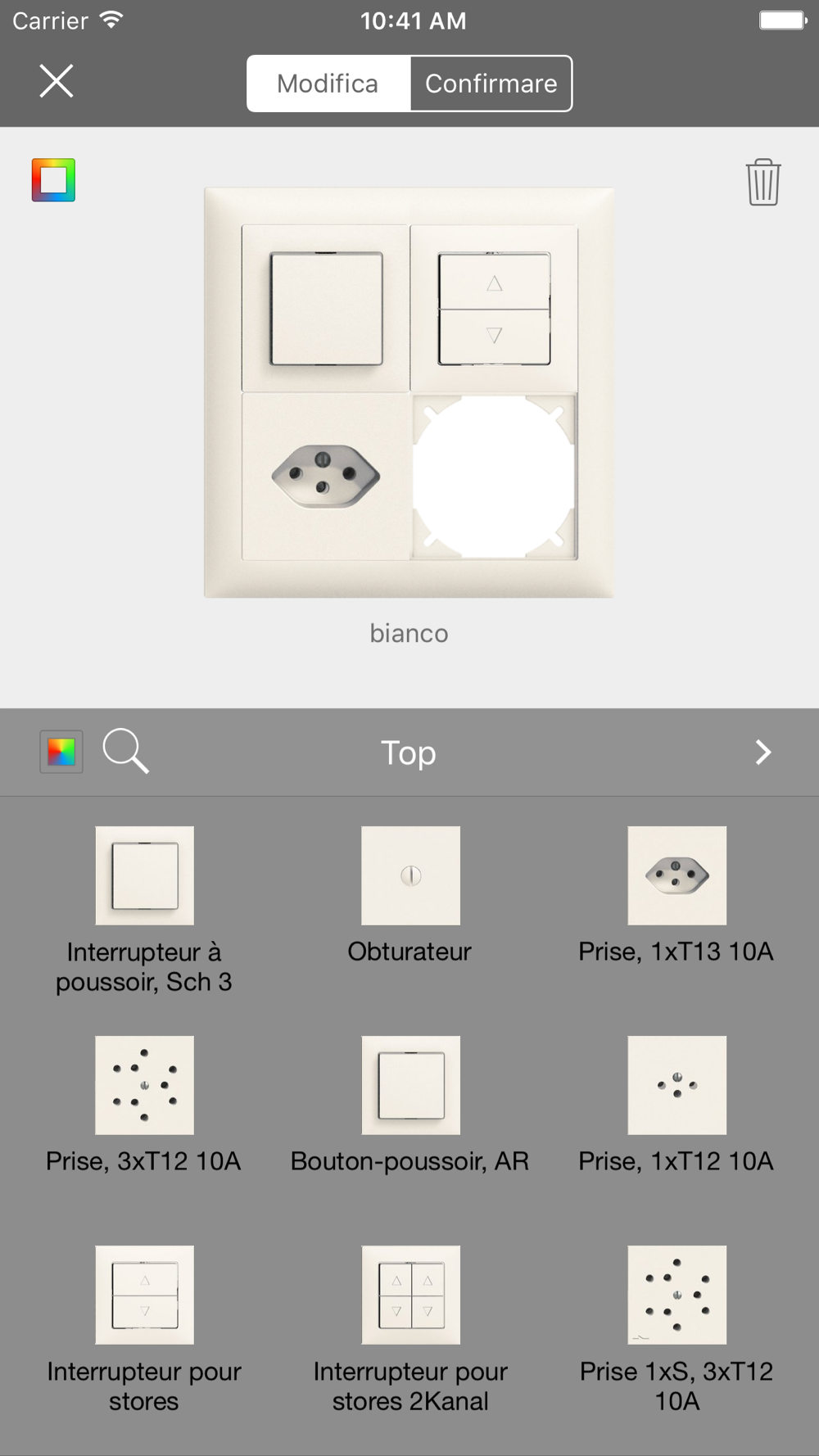Viewport: 819px width, 1456px height.
Task: Close the editor with the X icon
Action: [x=57, y=81]
